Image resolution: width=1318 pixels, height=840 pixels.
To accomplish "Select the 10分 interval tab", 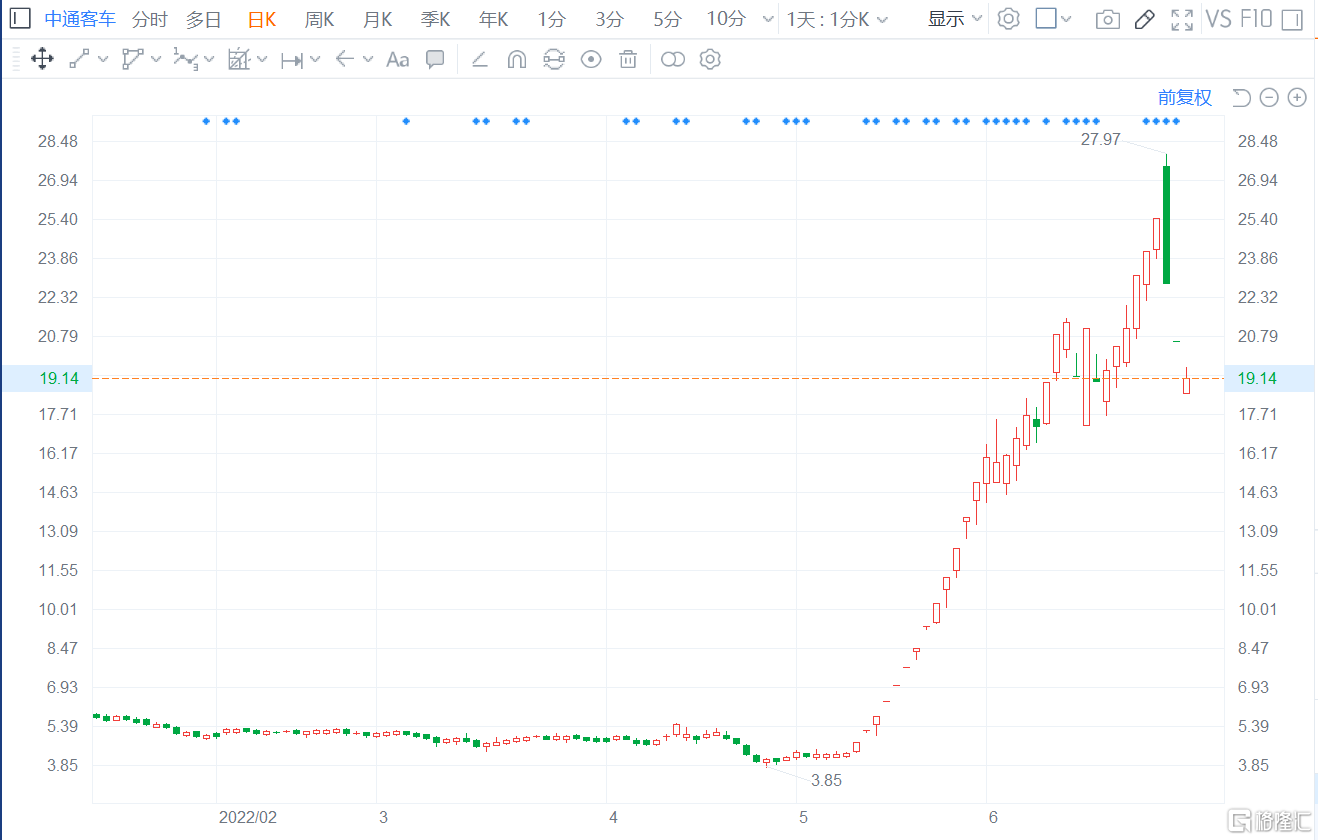I will click(x=726, y=19).
